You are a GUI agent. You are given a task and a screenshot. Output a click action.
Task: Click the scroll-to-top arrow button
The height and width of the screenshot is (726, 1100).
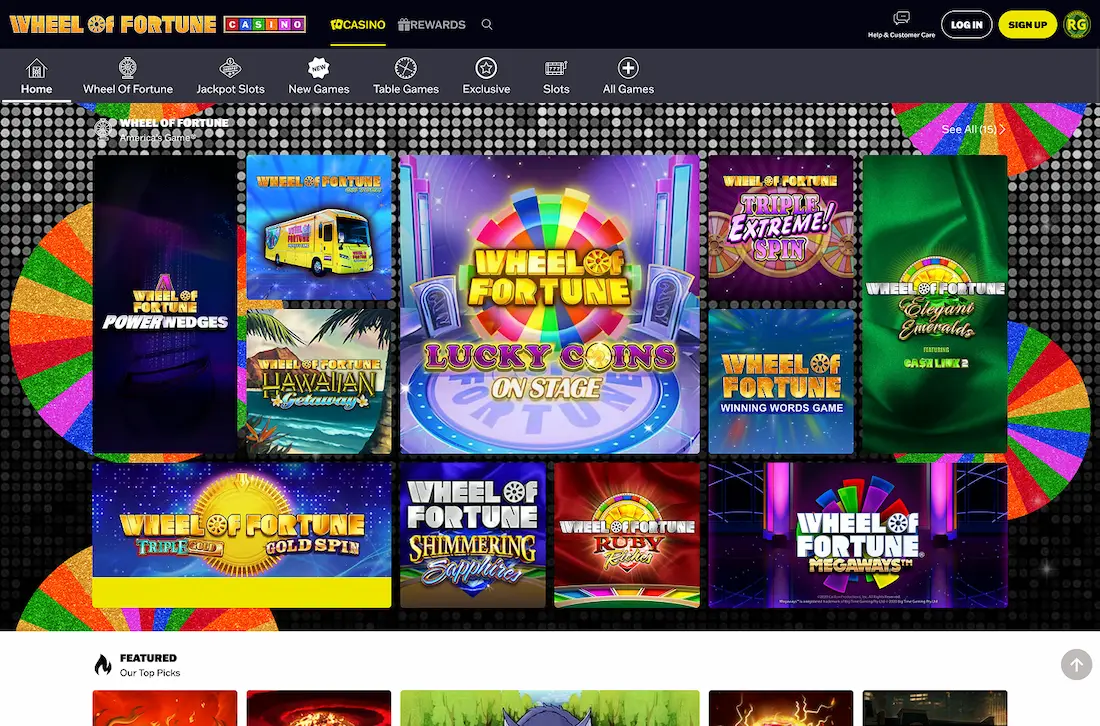(x=1076, y=664)
